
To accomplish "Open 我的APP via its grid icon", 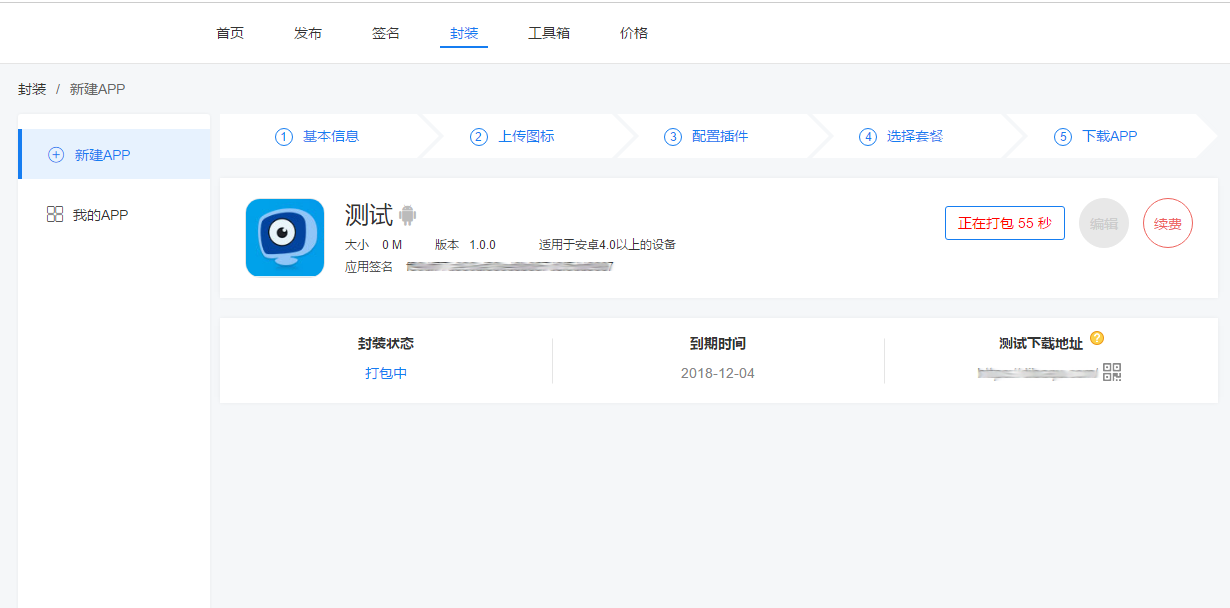I will pyautogui.click(x=55, y=214).
